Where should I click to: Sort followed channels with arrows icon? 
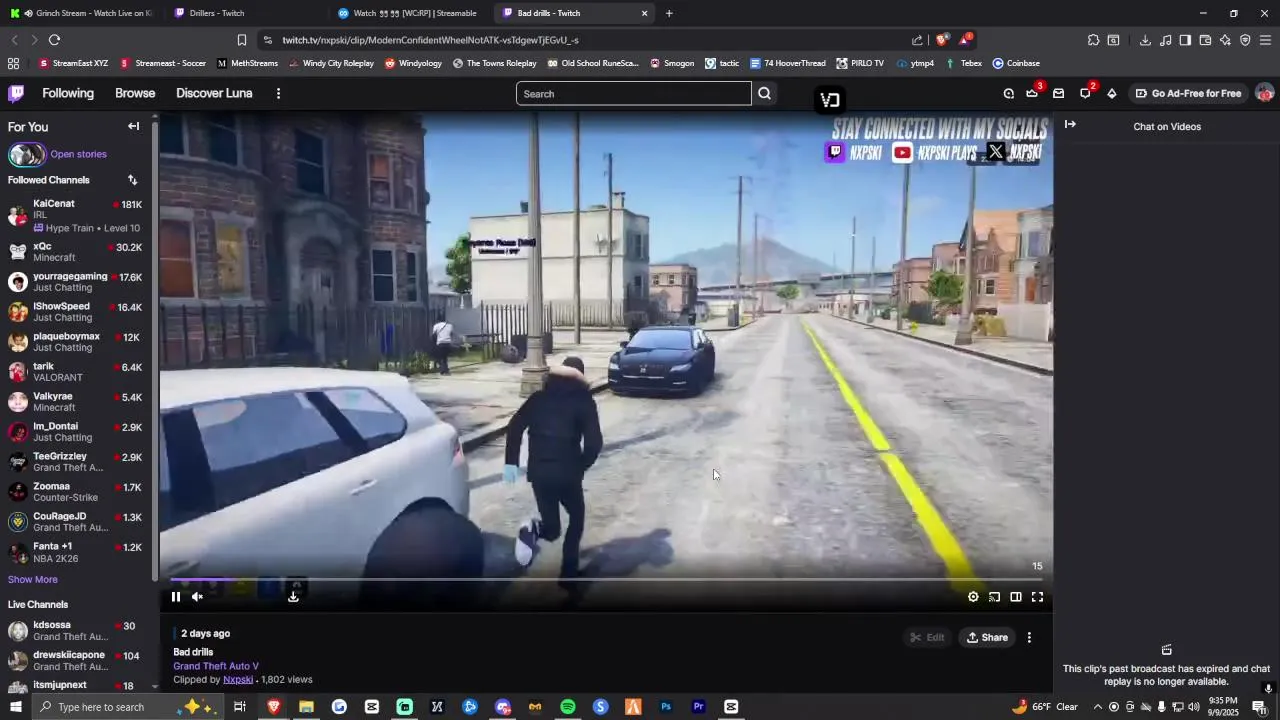click(x=132, y=180)
